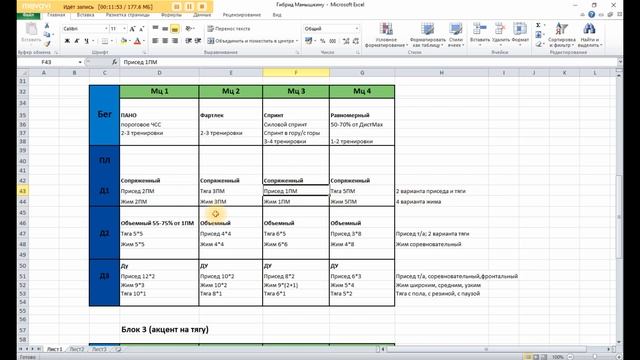Click the percent style icon
This screenshot has width=640, height=360.
pos(322,41)
